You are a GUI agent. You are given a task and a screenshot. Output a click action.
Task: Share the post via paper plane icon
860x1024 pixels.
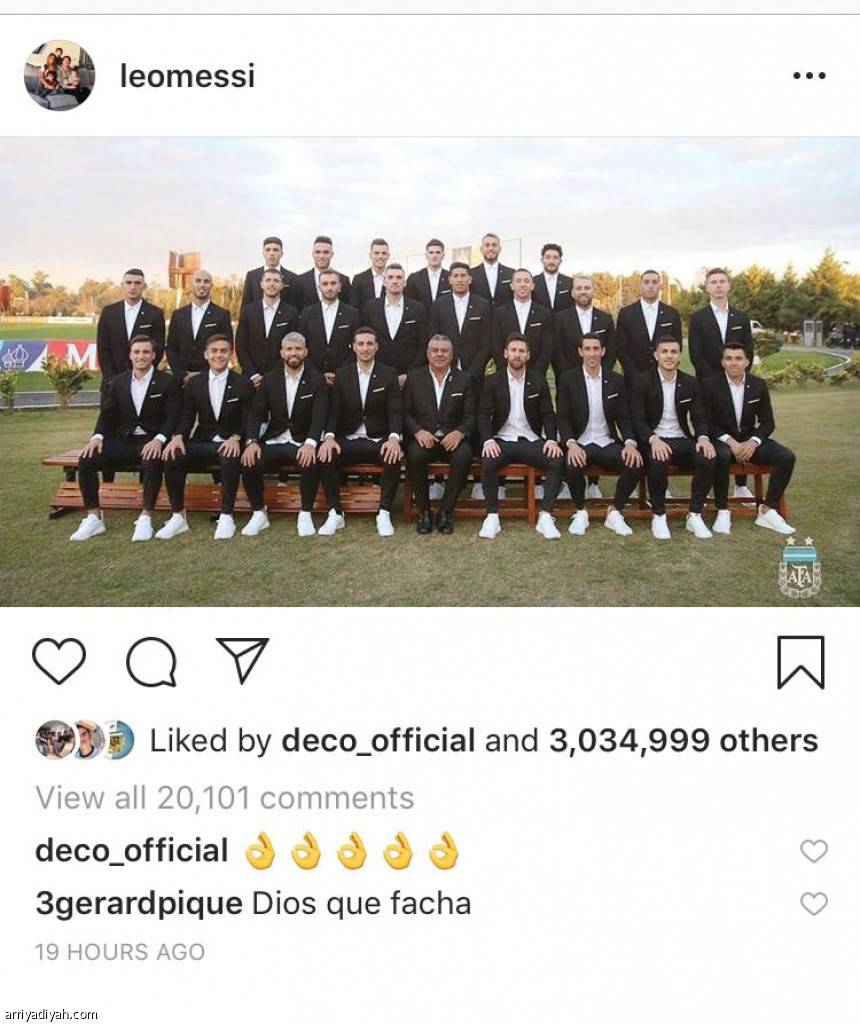click(x=243, y=660)
